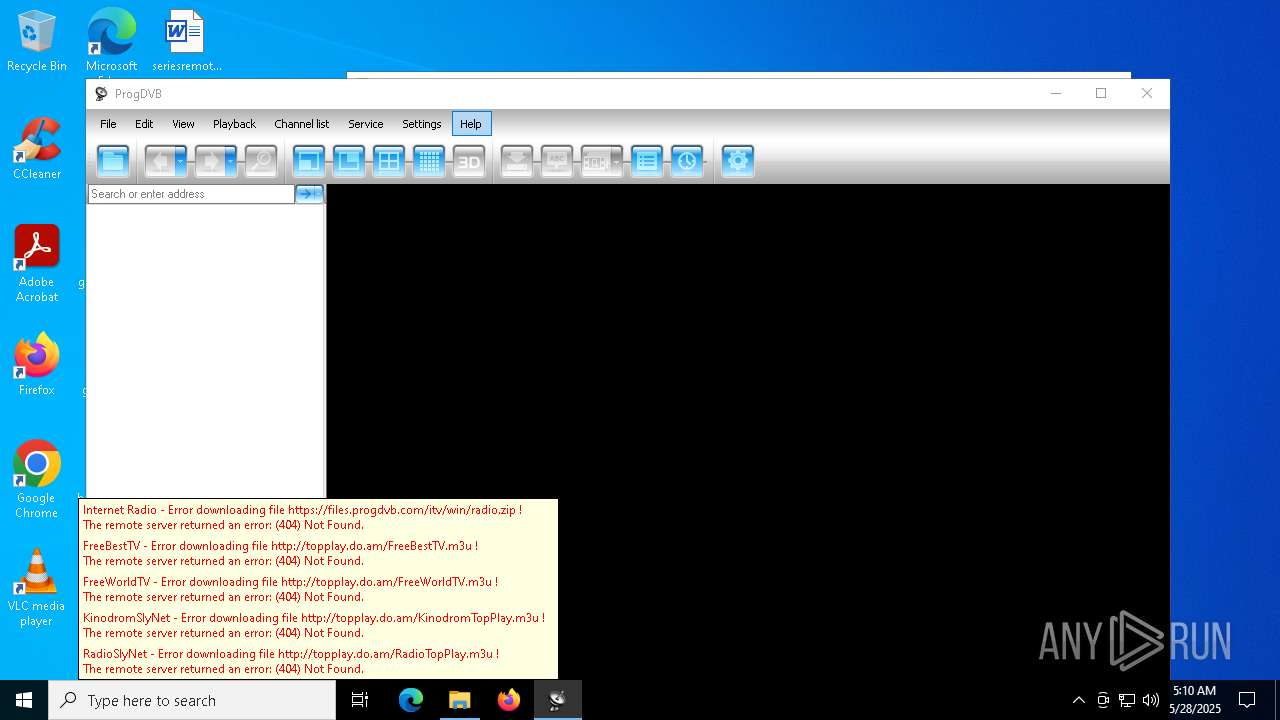The image size is (1280, 720).
Task: Click the volume speaker tray icon
Action: 1151,700
